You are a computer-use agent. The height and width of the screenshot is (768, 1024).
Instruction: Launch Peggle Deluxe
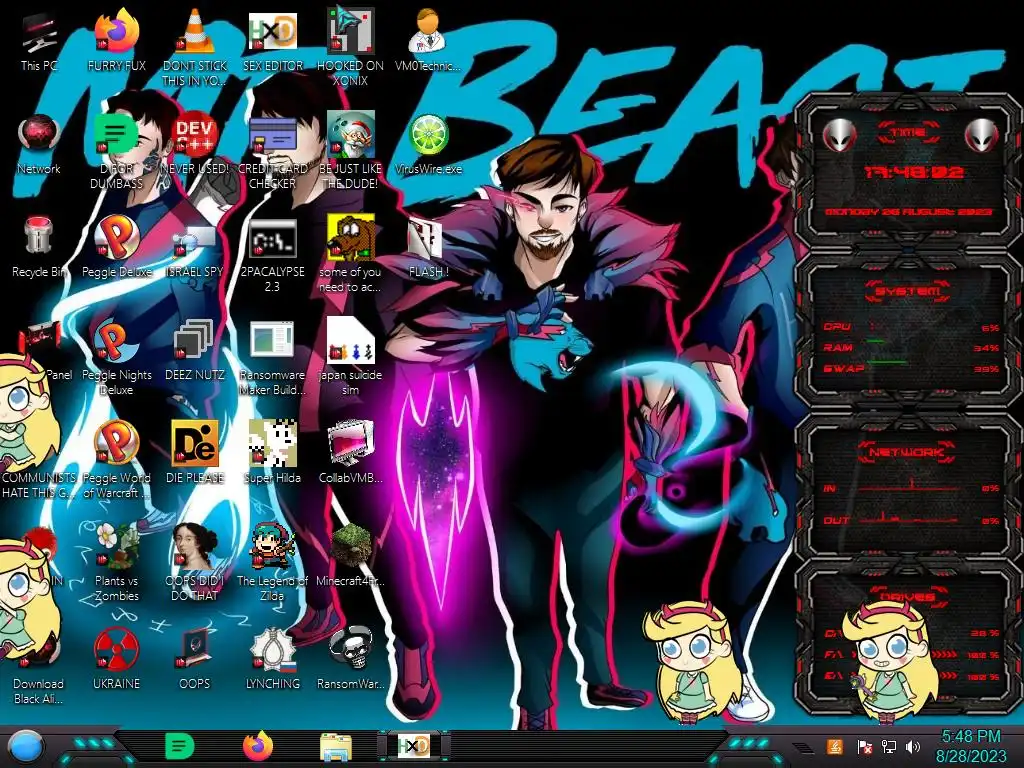pos(116,238)
